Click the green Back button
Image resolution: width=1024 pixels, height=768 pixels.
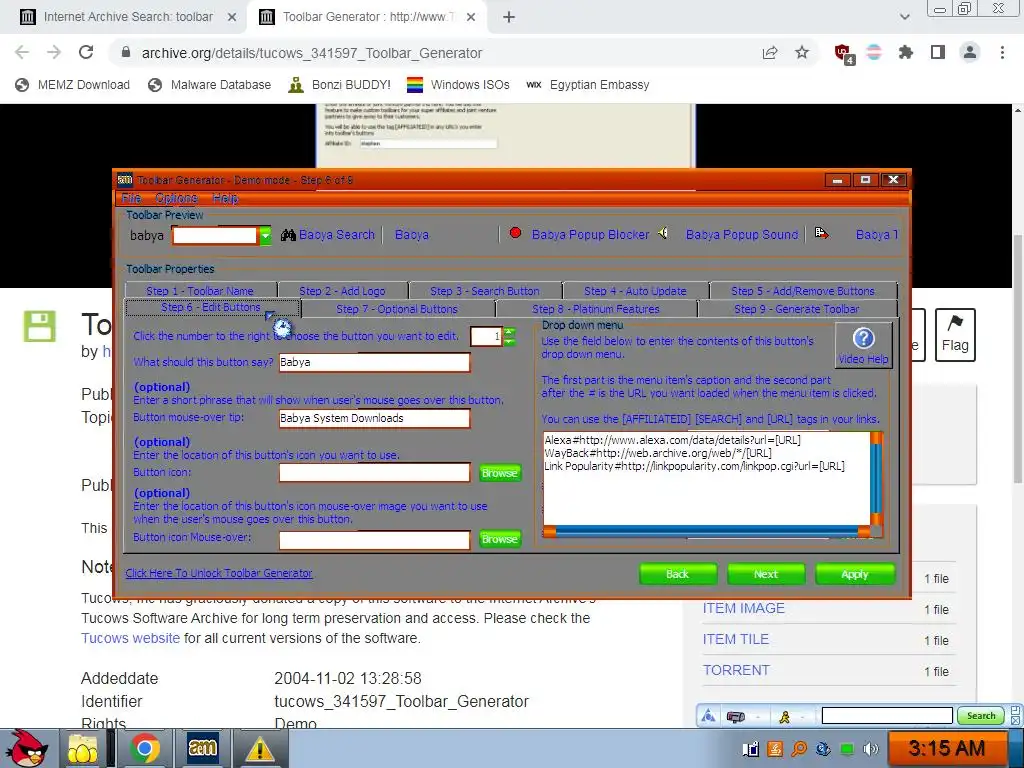[x=677, y=574]
